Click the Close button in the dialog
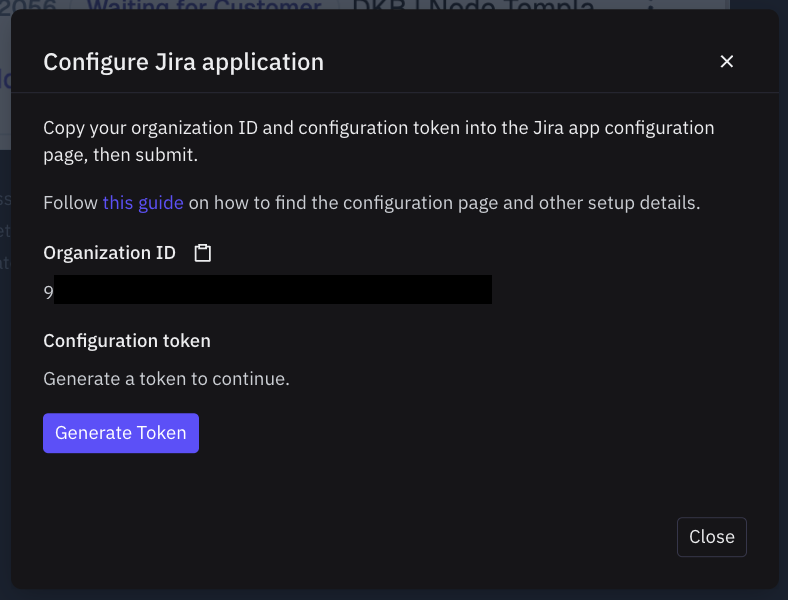The width and height of the screenshot is (788, 600). (x=711, y=537)
